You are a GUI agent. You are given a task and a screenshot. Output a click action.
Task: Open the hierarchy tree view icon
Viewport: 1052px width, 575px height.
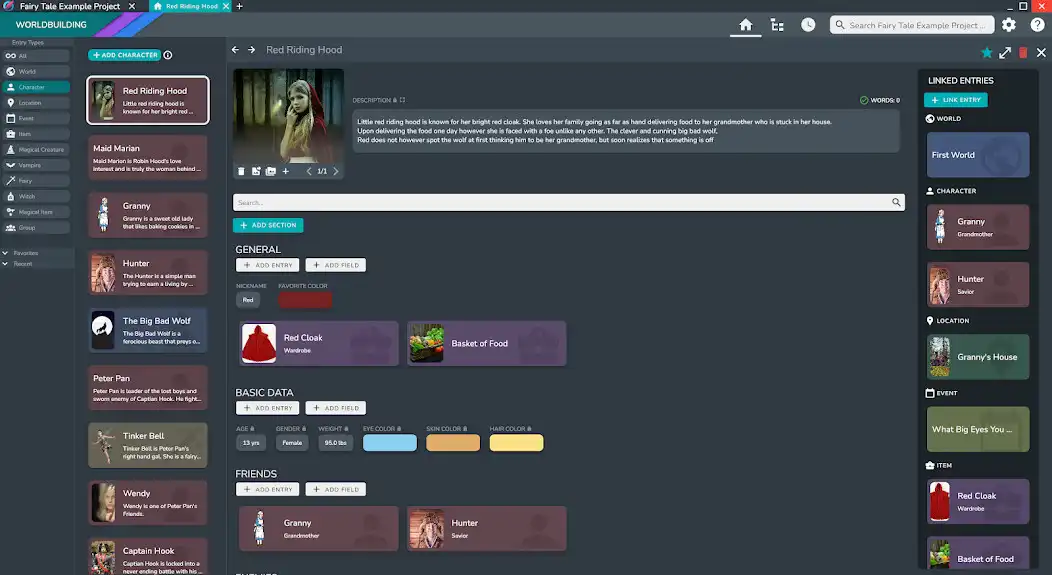(777, 25)
